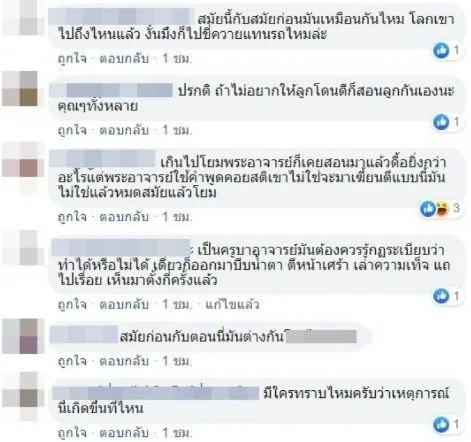Open reactions on the เกินไปโยม comment
Image resolution: width=471 pixels, height=442 pixels.
coord(440,209)
